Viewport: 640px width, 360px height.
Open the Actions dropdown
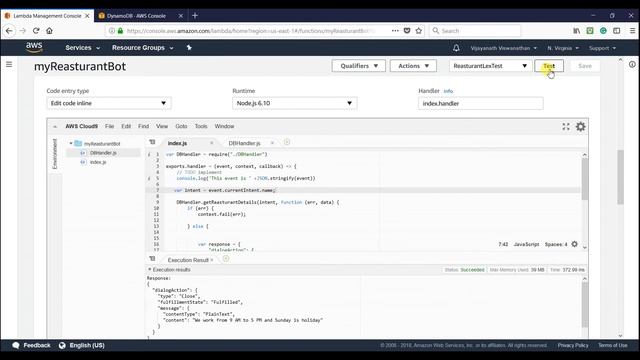pyautogui.click(x=413, y=66)
